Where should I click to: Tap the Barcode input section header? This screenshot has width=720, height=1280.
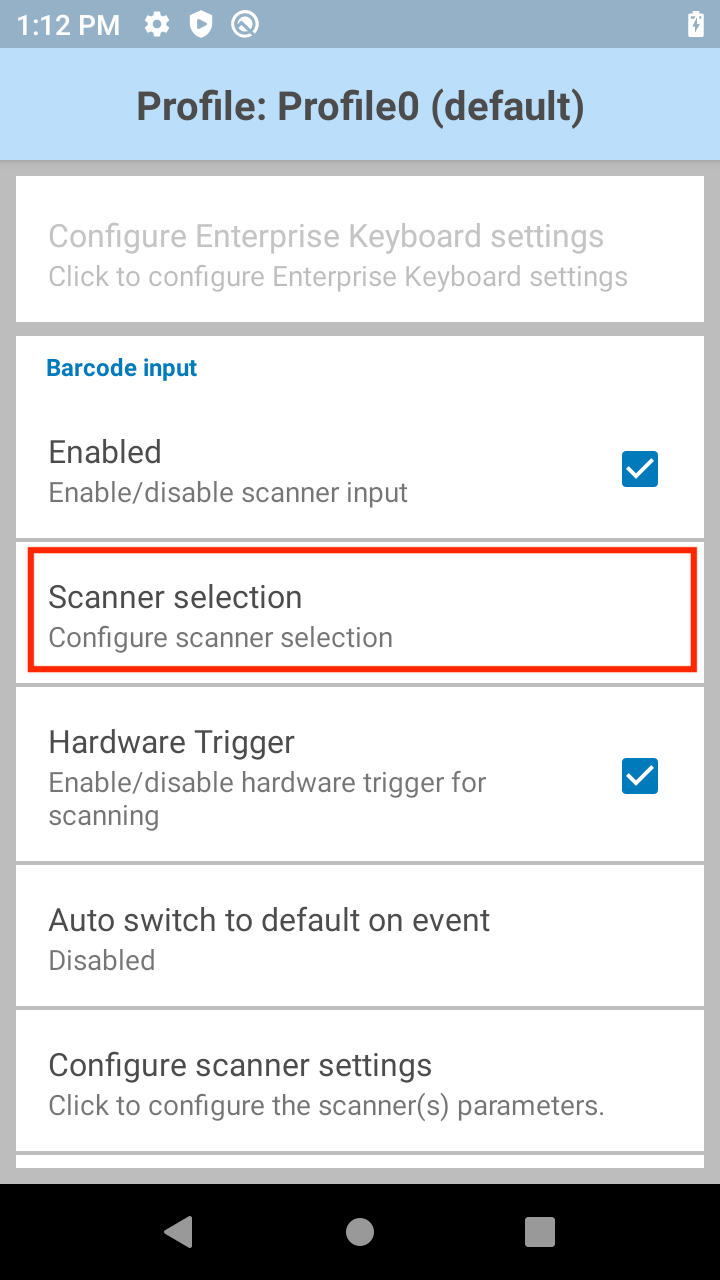click(x=122, y=368)
